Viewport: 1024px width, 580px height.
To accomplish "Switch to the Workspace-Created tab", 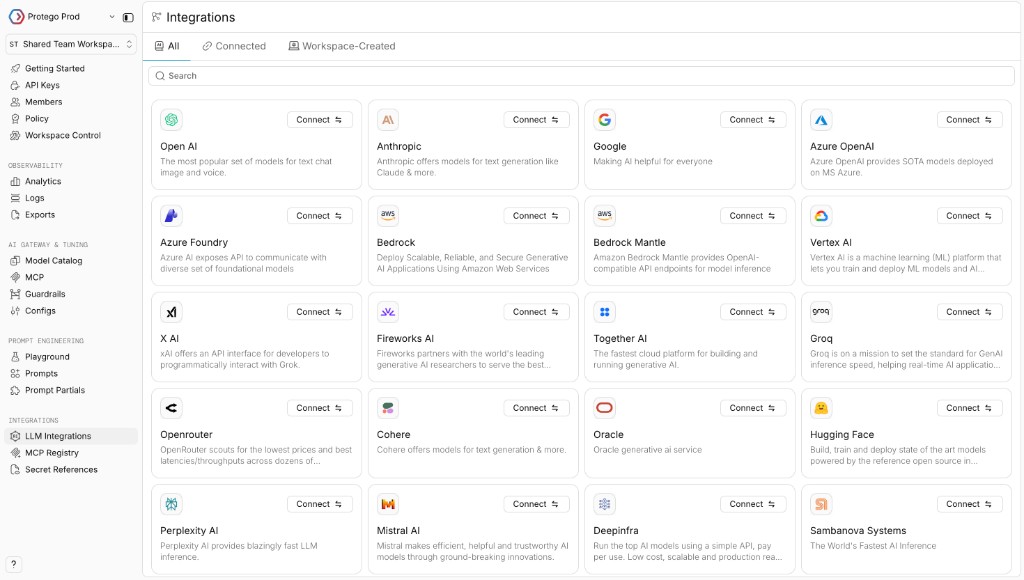I will 342,46.
